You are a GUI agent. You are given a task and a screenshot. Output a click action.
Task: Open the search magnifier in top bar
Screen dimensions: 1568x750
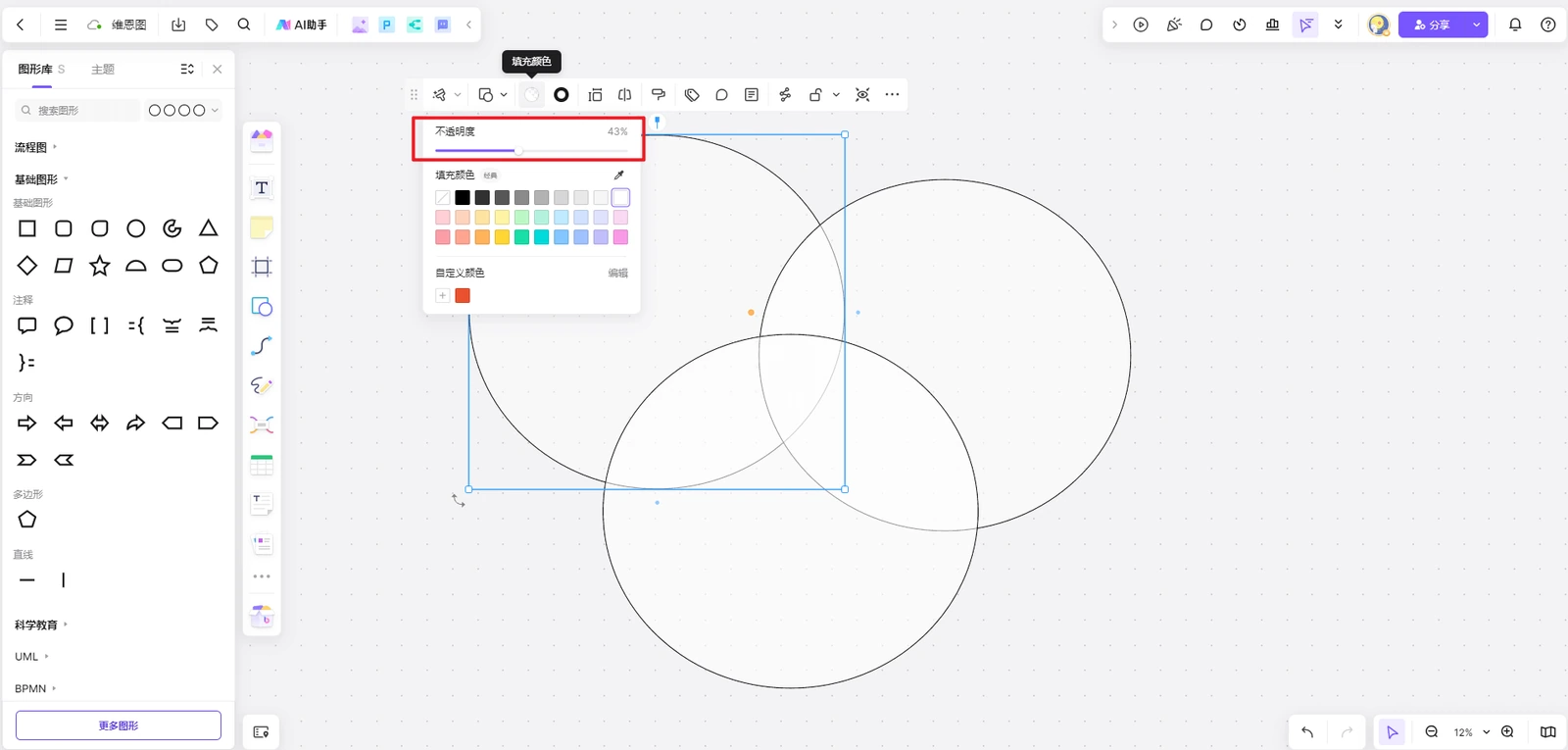point(244,25)
